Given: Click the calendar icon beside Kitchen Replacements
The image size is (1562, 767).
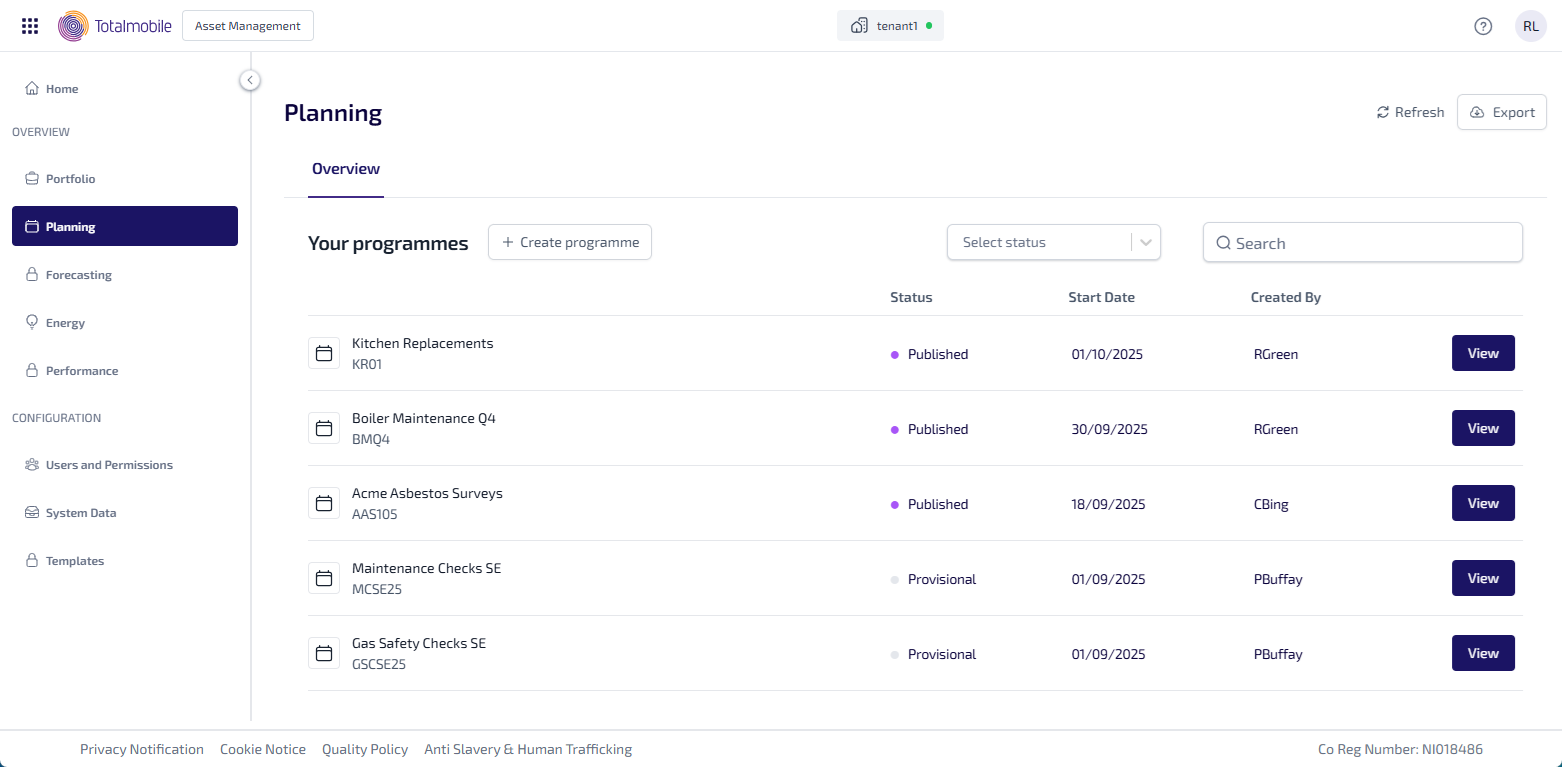Looking at the screenshot, I should tap(324, 354).
